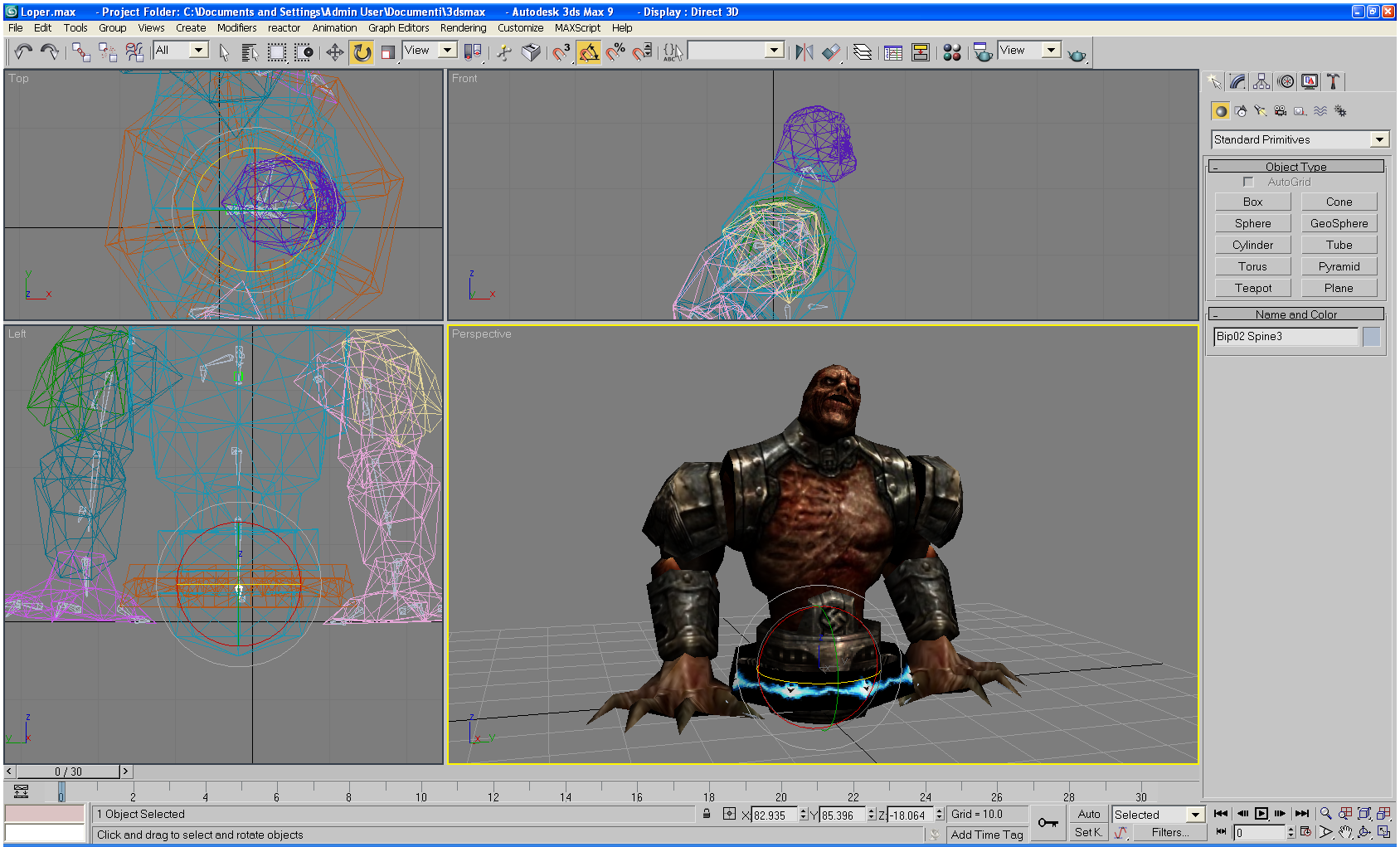Image resolution: width=1400 pixels, height=847 pixels.
Task: Open the Material Editor icon
Action: tap(952, 52)
